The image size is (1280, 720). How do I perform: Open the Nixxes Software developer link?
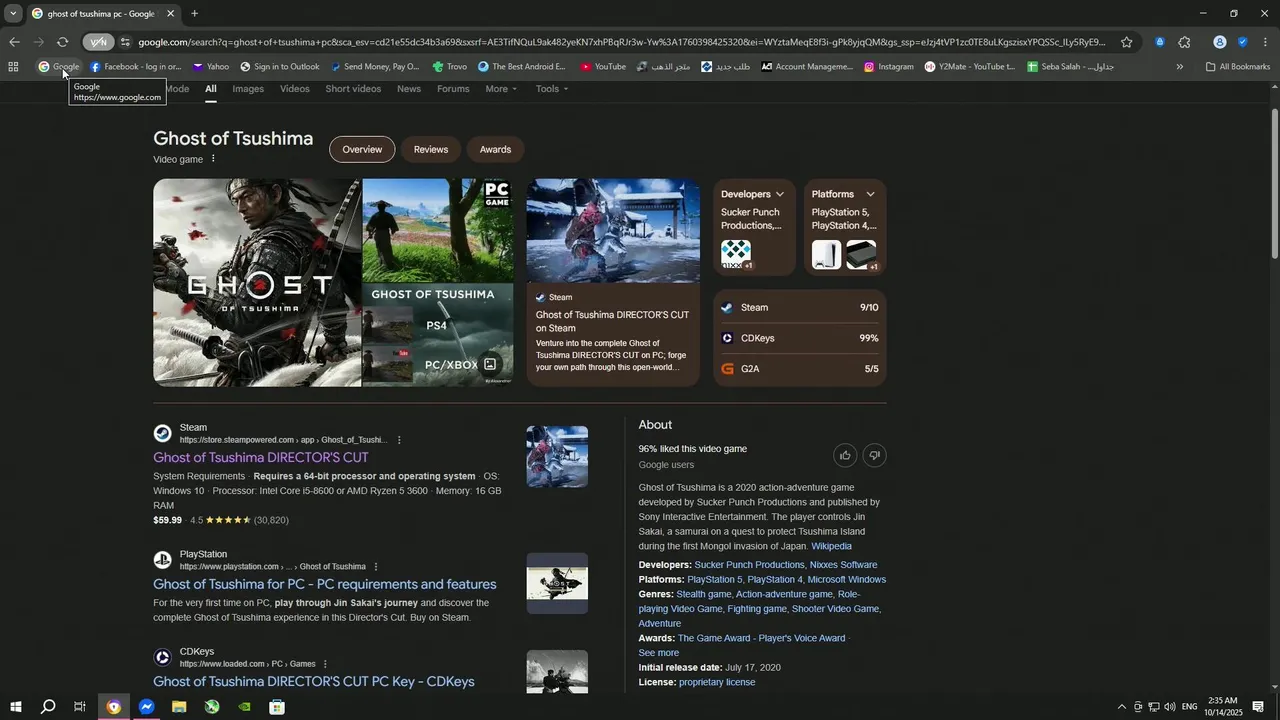coord(843,565)
